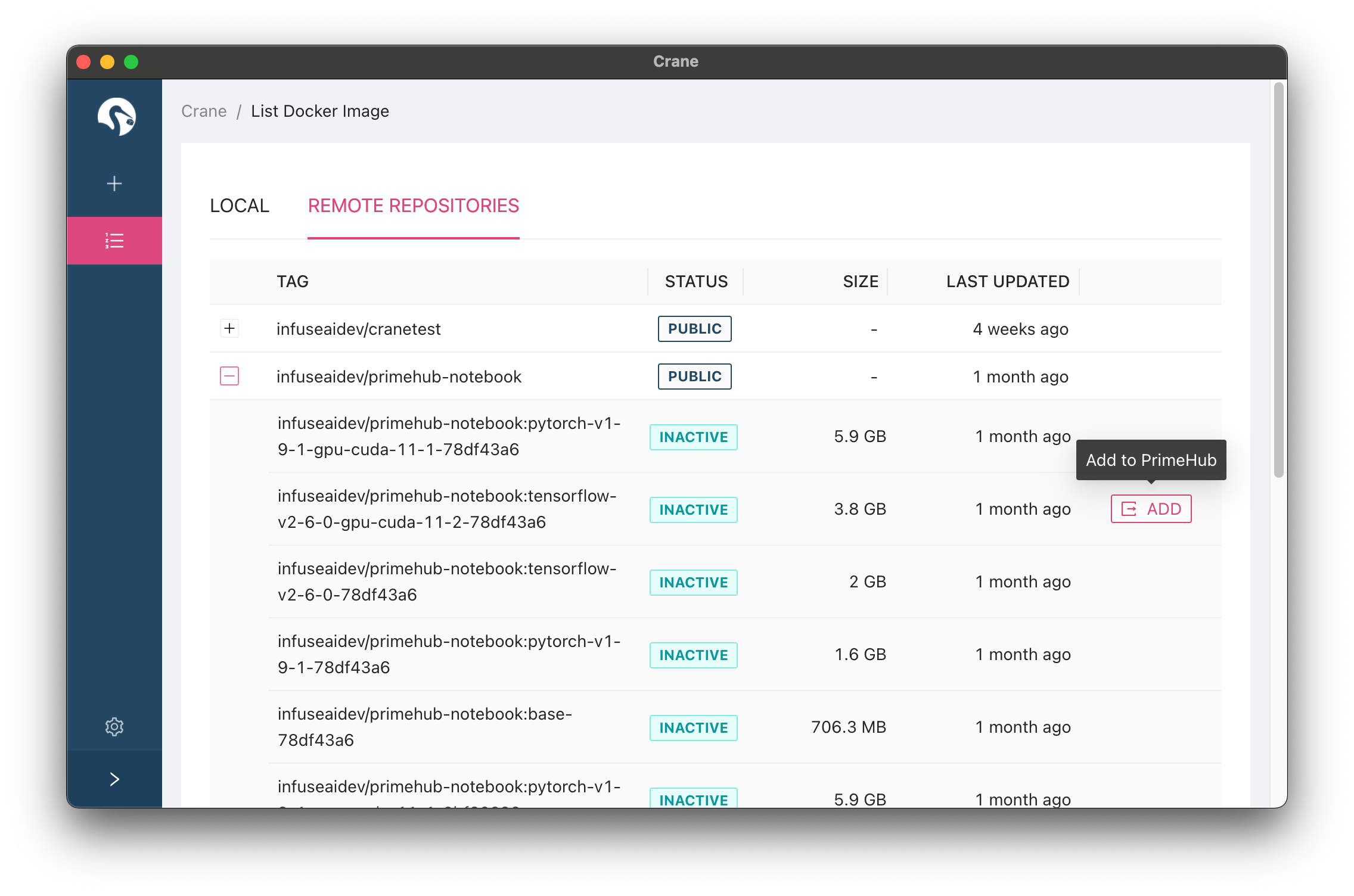Switch to the LOCAL tab
1354x896 pixels.
(x=240, y=206)
